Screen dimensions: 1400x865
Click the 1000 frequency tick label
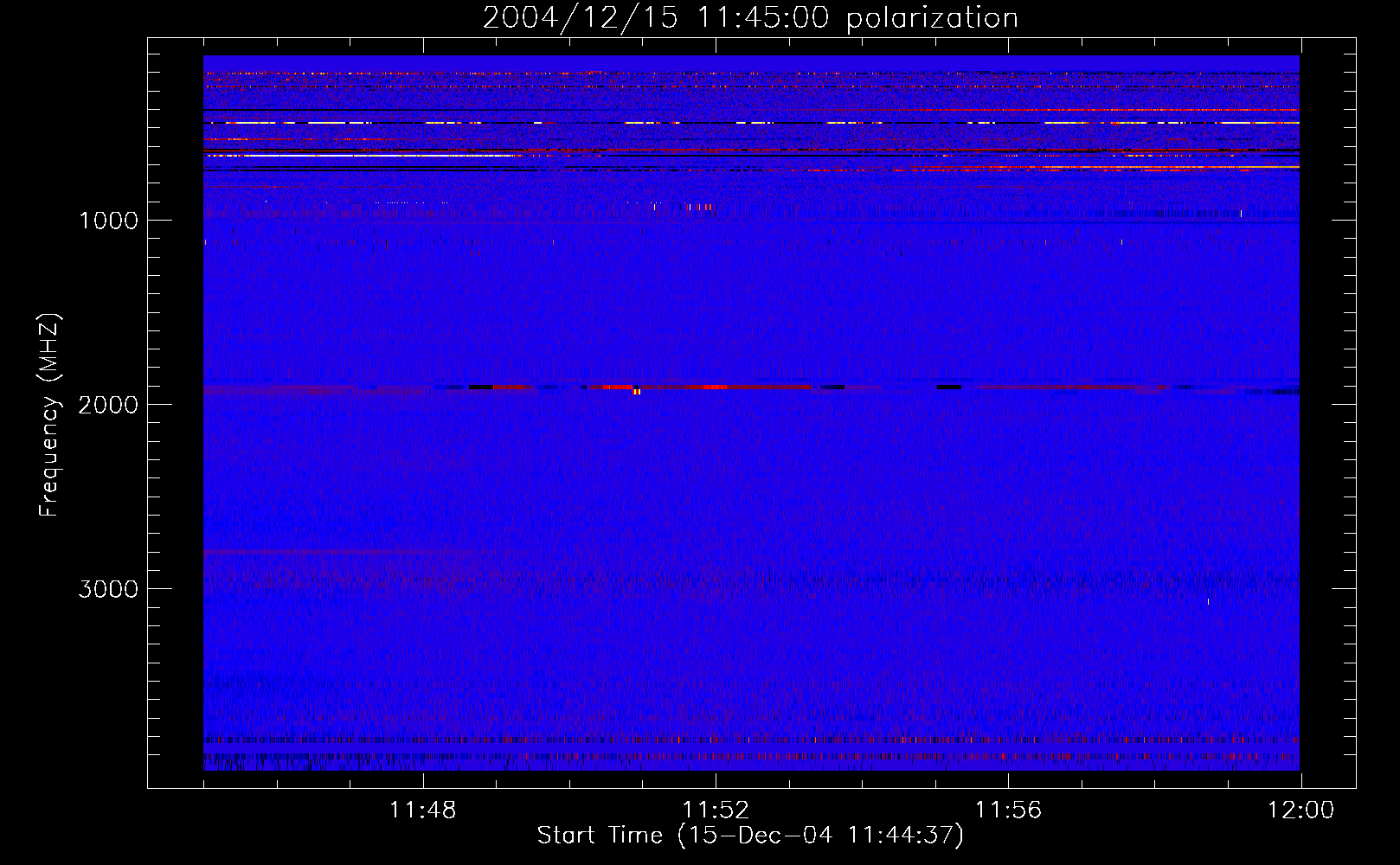pos(108,221)
